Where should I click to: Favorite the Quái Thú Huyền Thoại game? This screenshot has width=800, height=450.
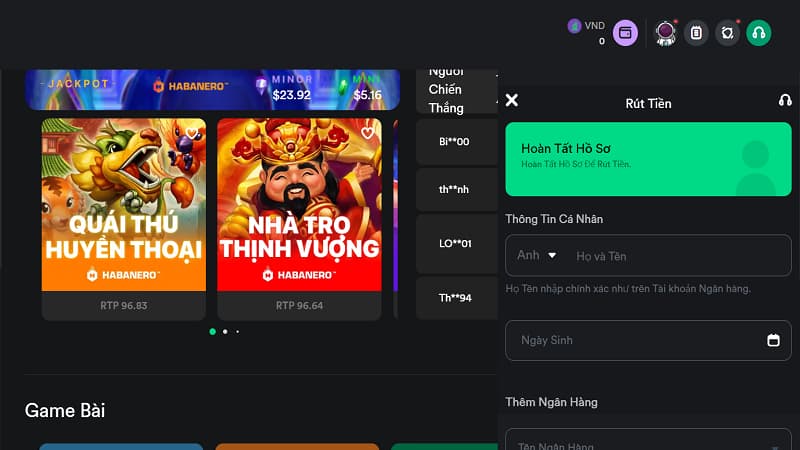(x=192, y=133)
